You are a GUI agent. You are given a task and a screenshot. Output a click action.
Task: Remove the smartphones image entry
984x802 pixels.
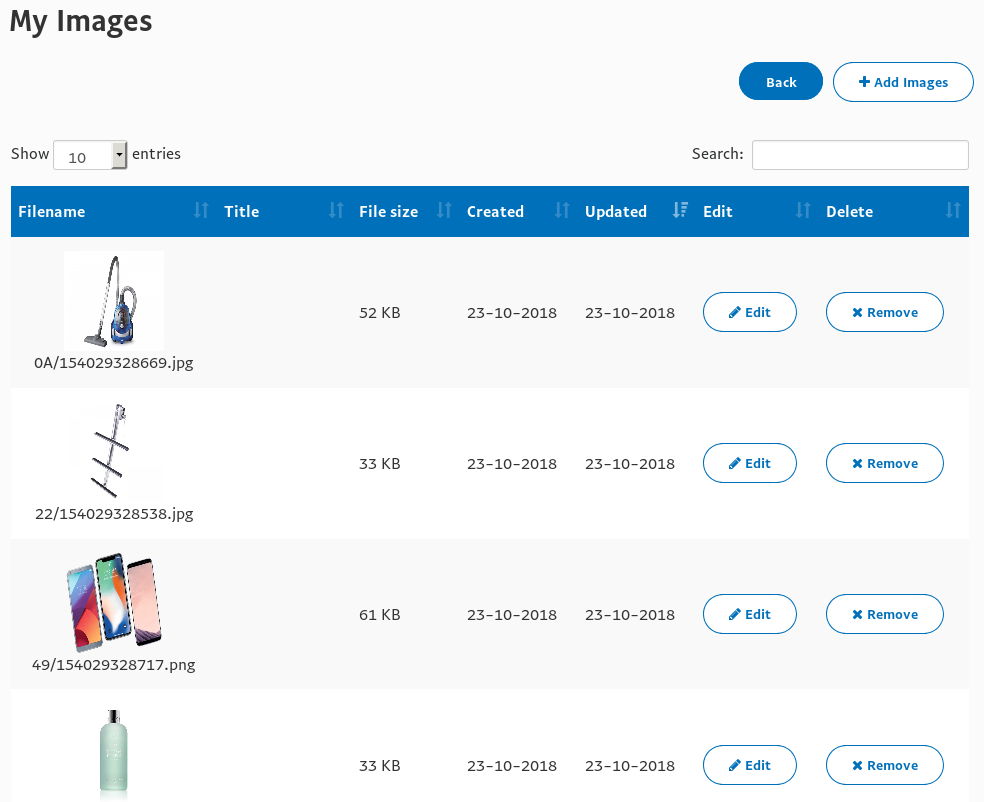point(885,614)
